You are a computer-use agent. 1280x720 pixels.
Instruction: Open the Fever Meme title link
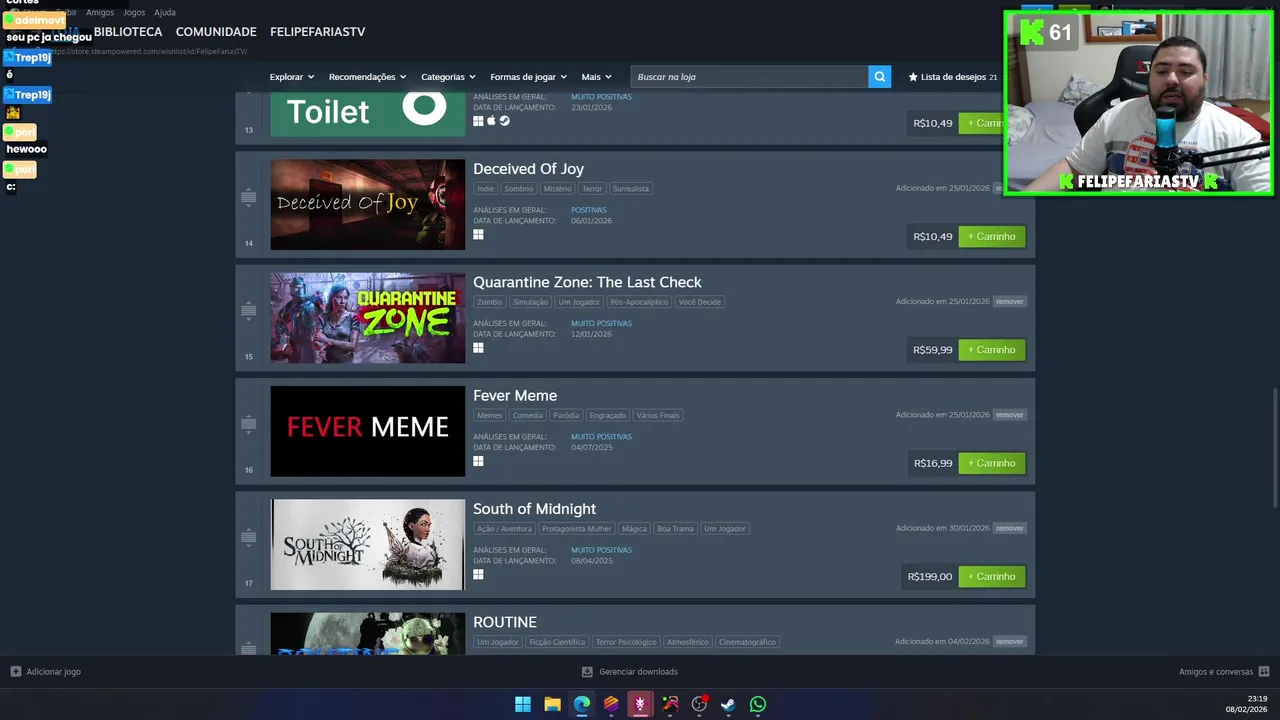coord(515,396)
